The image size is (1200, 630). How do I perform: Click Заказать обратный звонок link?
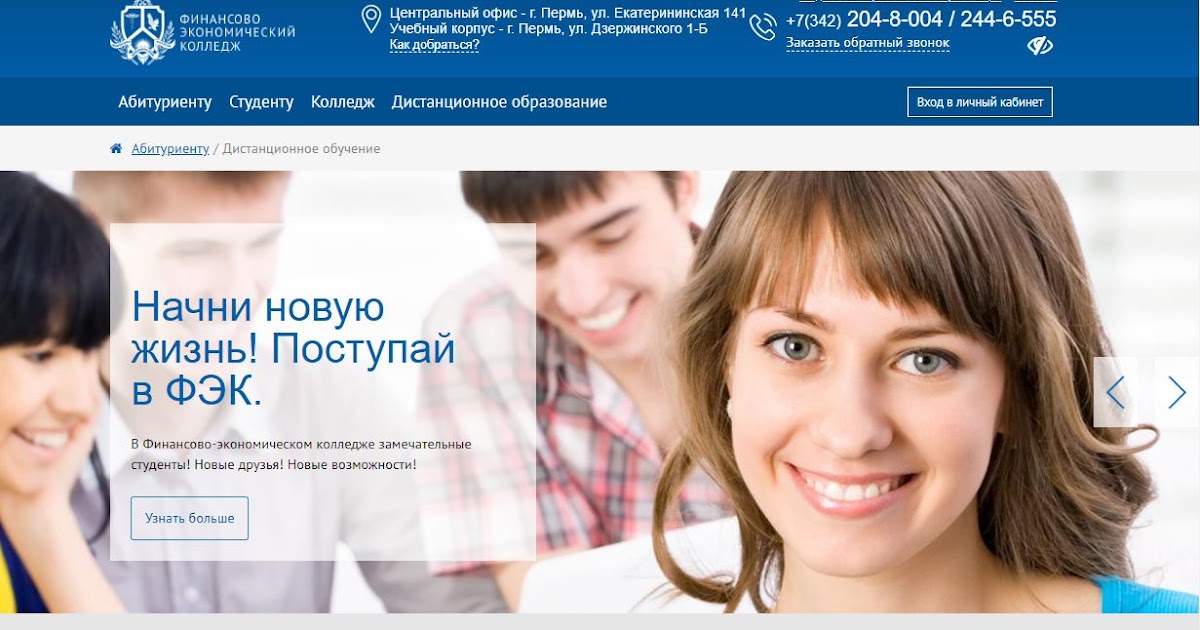pyautogui.click(x=868, y=43)
